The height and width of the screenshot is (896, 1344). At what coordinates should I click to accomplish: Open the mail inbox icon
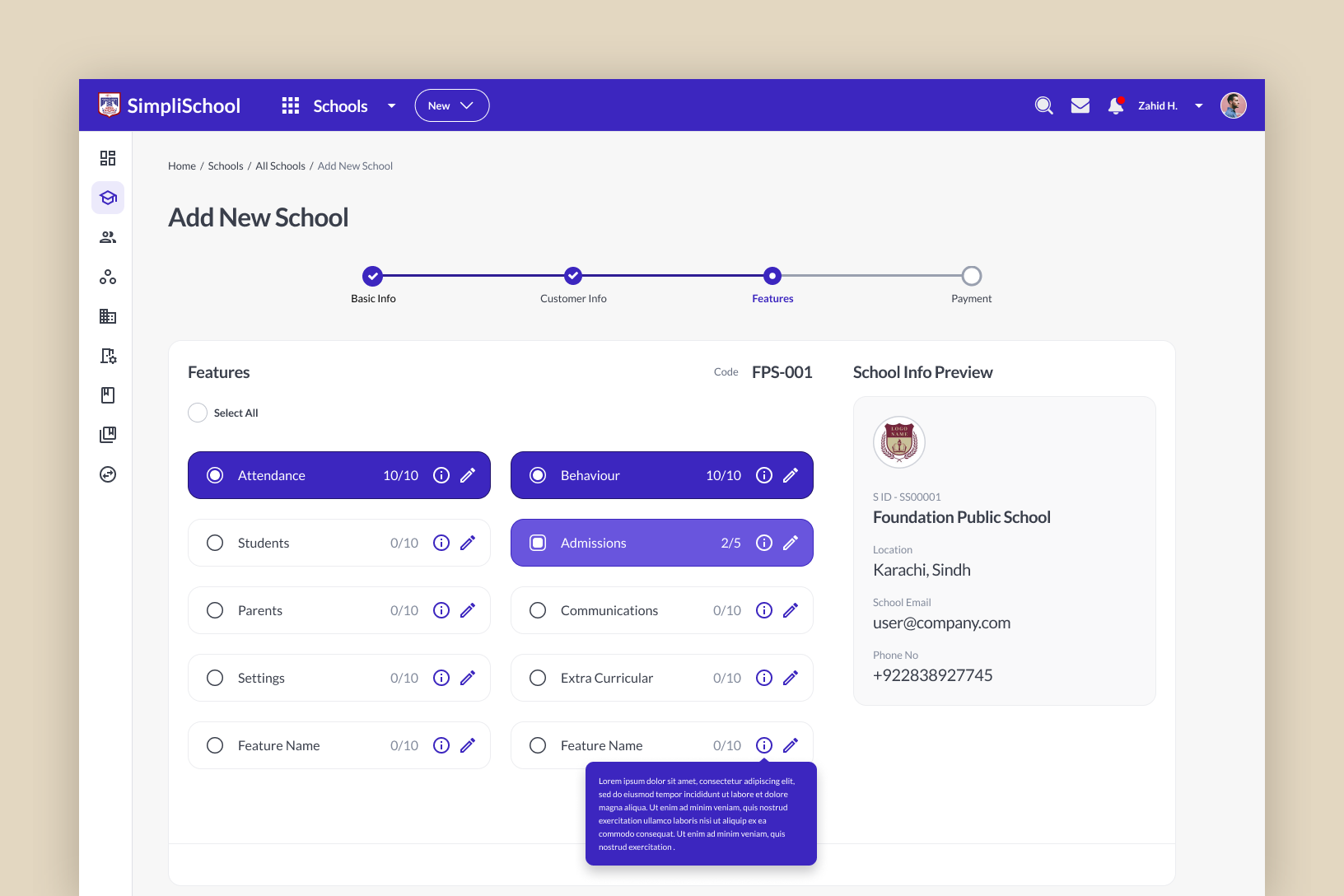[1080, 105]
